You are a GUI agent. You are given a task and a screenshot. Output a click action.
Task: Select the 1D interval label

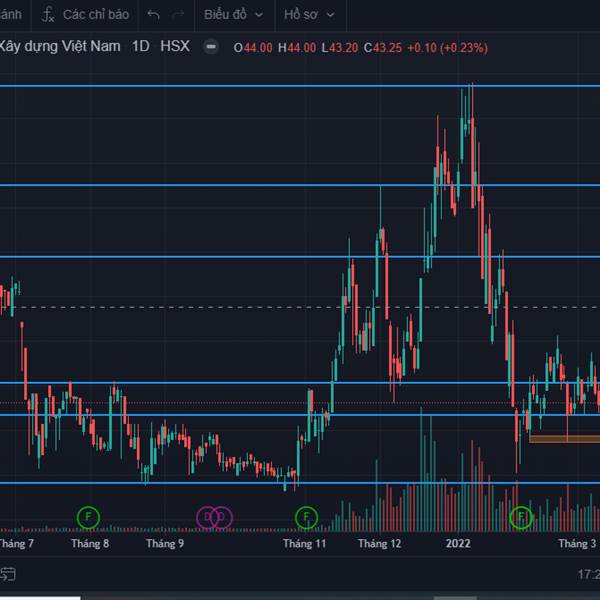pyautogui.click(x=140, y=47)
